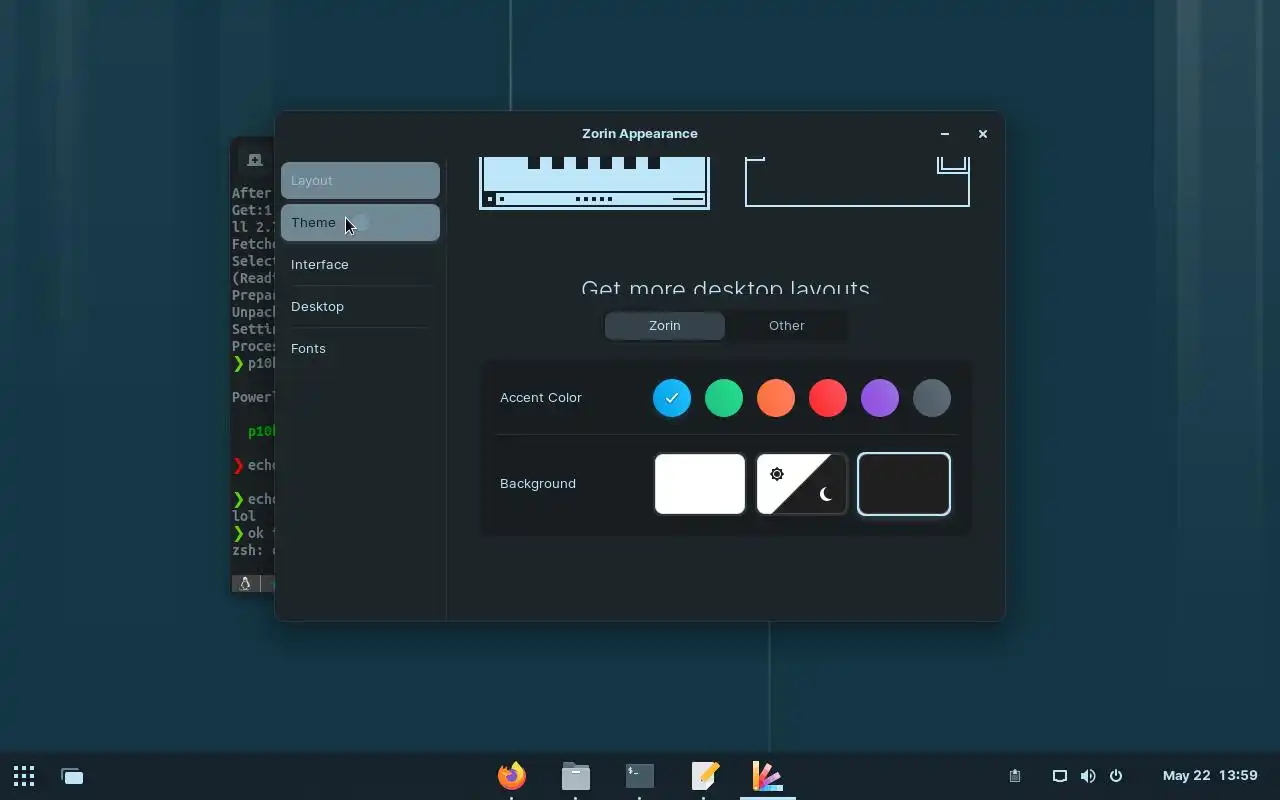Open the activities overview workspace icon
This screenshot has width=1280, height=800.
click(x=72, y=776)
